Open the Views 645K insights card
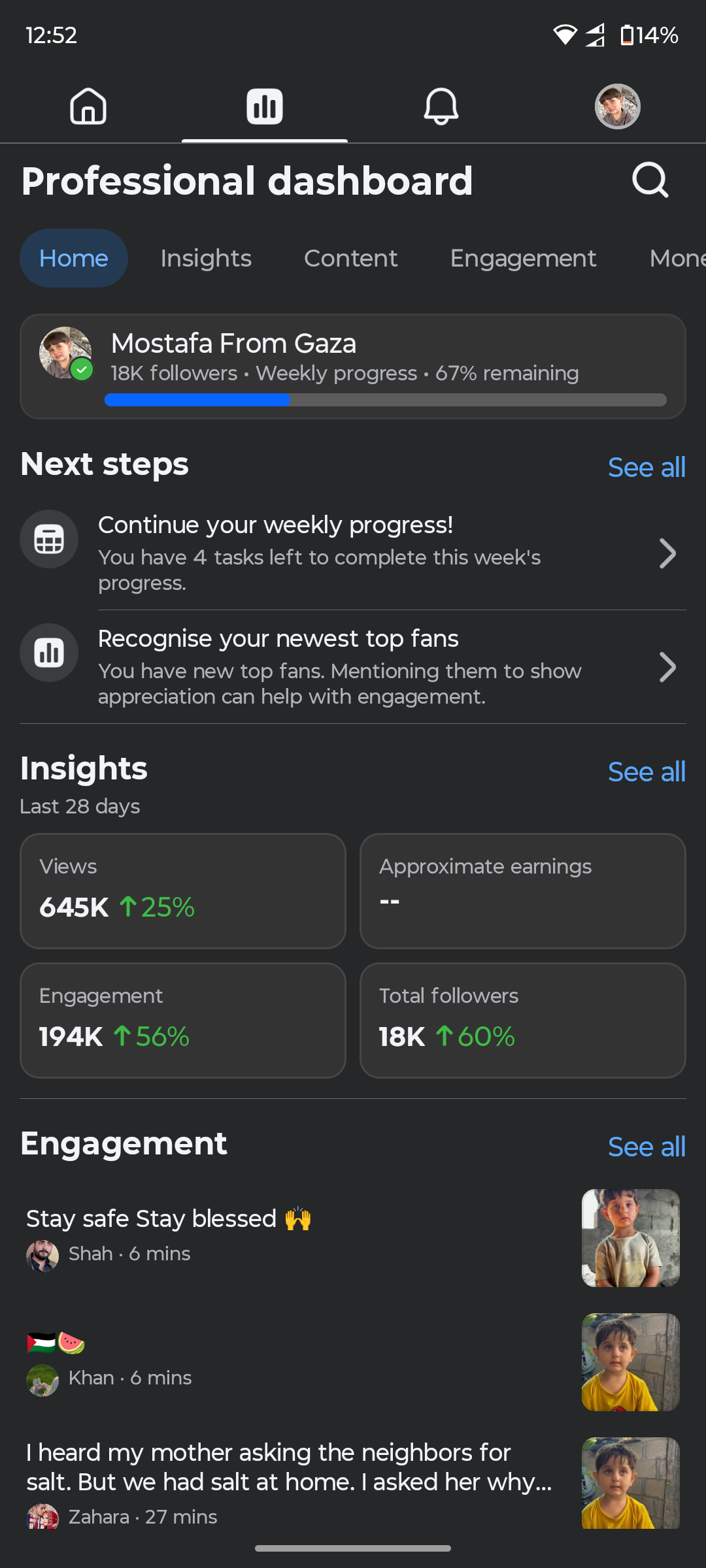Image resolution: width=706 pixels, height=1568 pixels. [183, 890]
